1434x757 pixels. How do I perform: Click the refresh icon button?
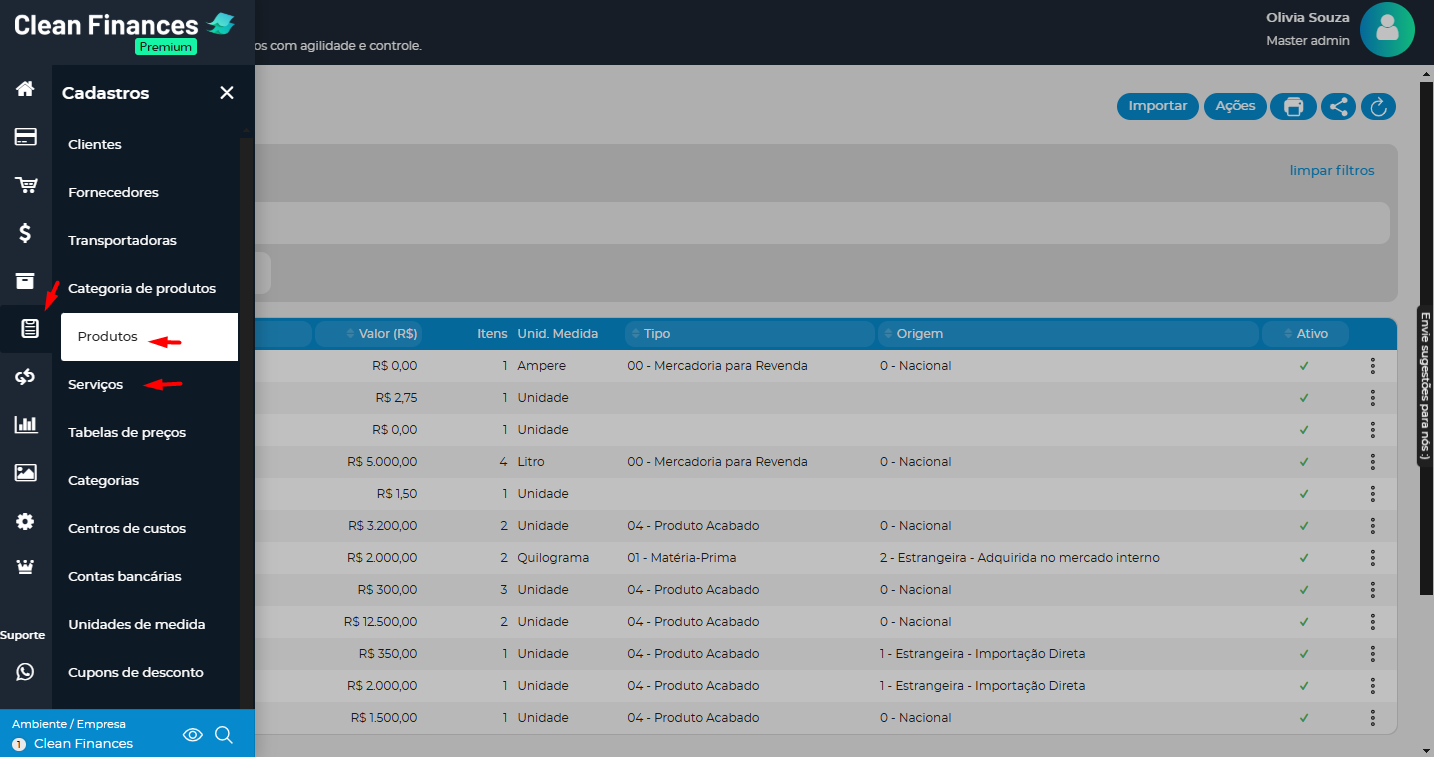click(1378, 106)
